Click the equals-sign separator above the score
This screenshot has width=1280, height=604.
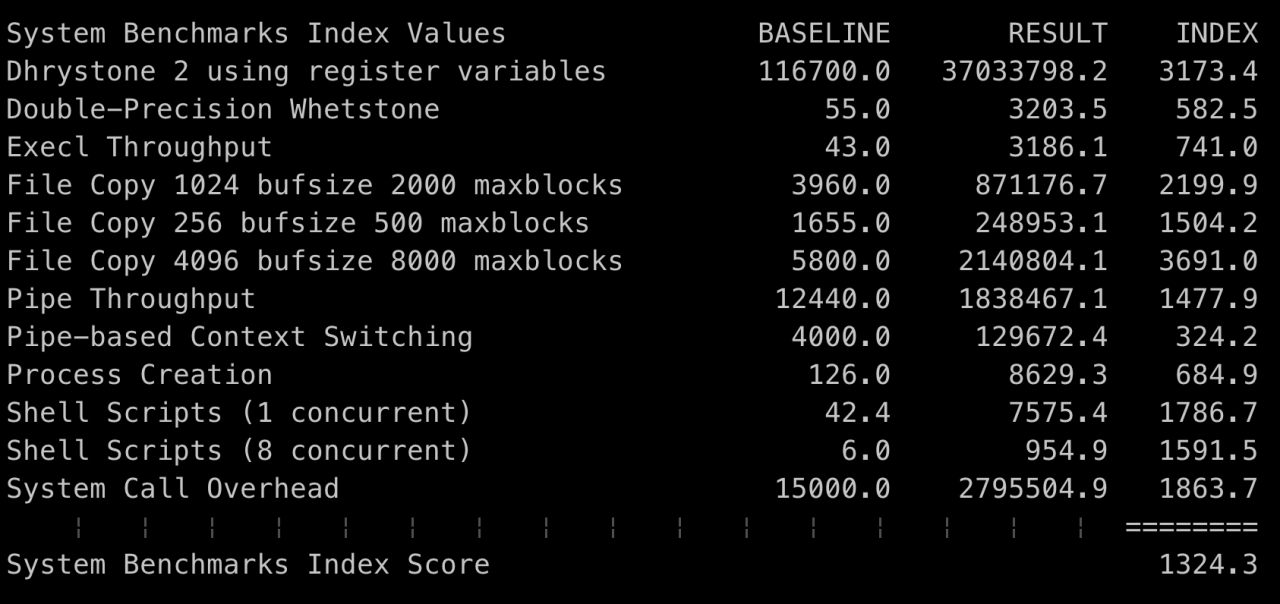coord(1191,526)
